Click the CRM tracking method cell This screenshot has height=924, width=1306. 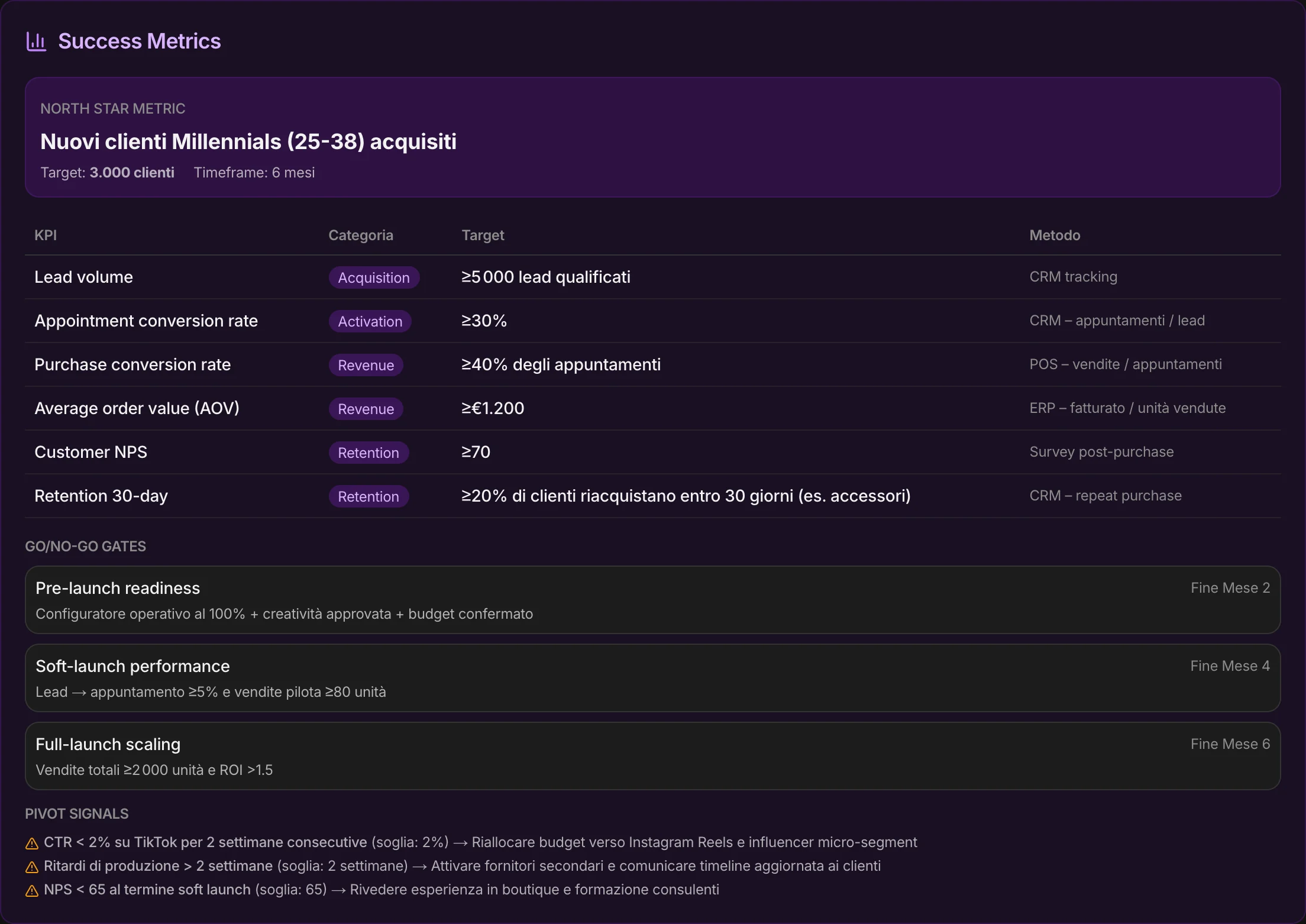(1073, 277)
